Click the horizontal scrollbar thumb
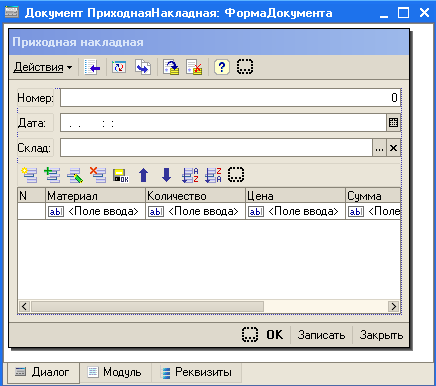This screenshot has width=436, height=386. (147, 306)
